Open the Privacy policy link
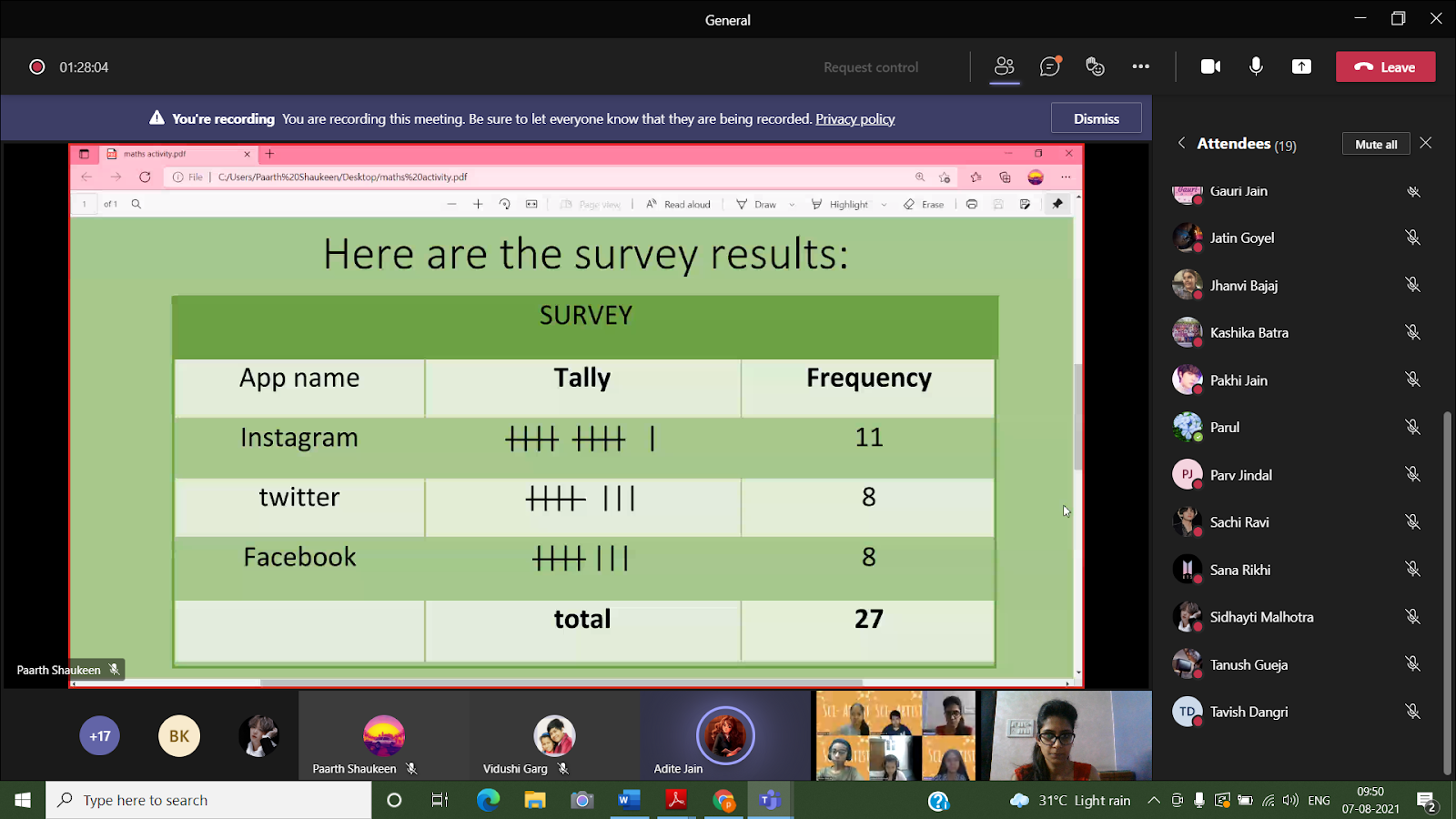Screen dimensions: 1456x819 (x=854, y=119)
